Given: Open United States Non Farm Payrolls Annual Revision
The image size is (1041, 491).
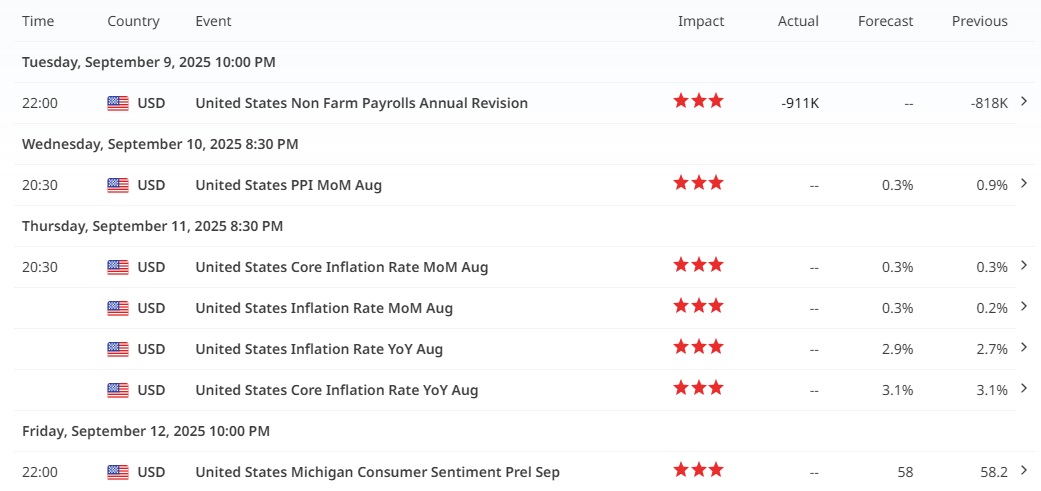Looking at the screenshot, I should tap(361, 103).
